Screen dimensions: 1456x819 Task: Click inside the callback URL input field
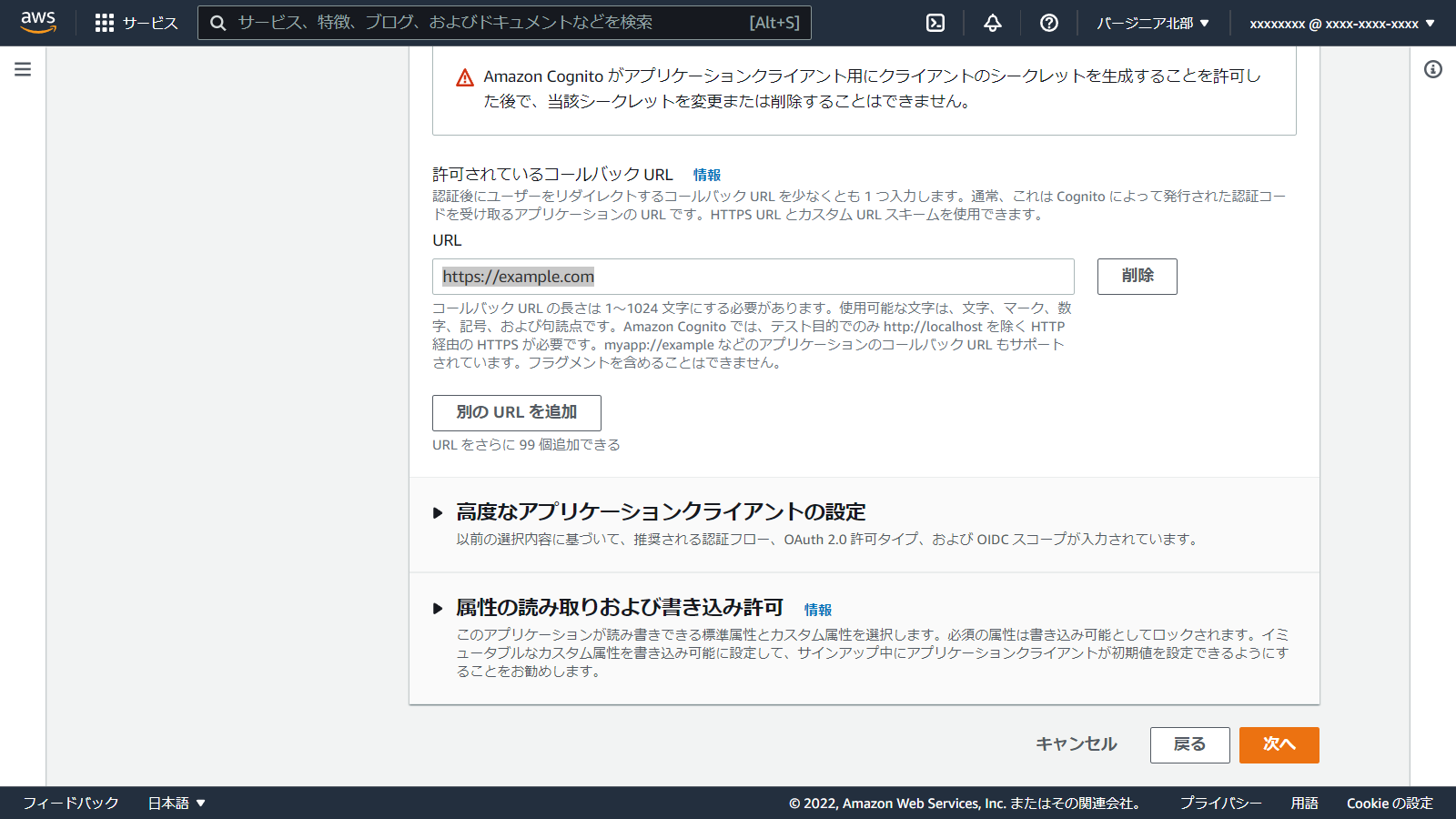753,276
